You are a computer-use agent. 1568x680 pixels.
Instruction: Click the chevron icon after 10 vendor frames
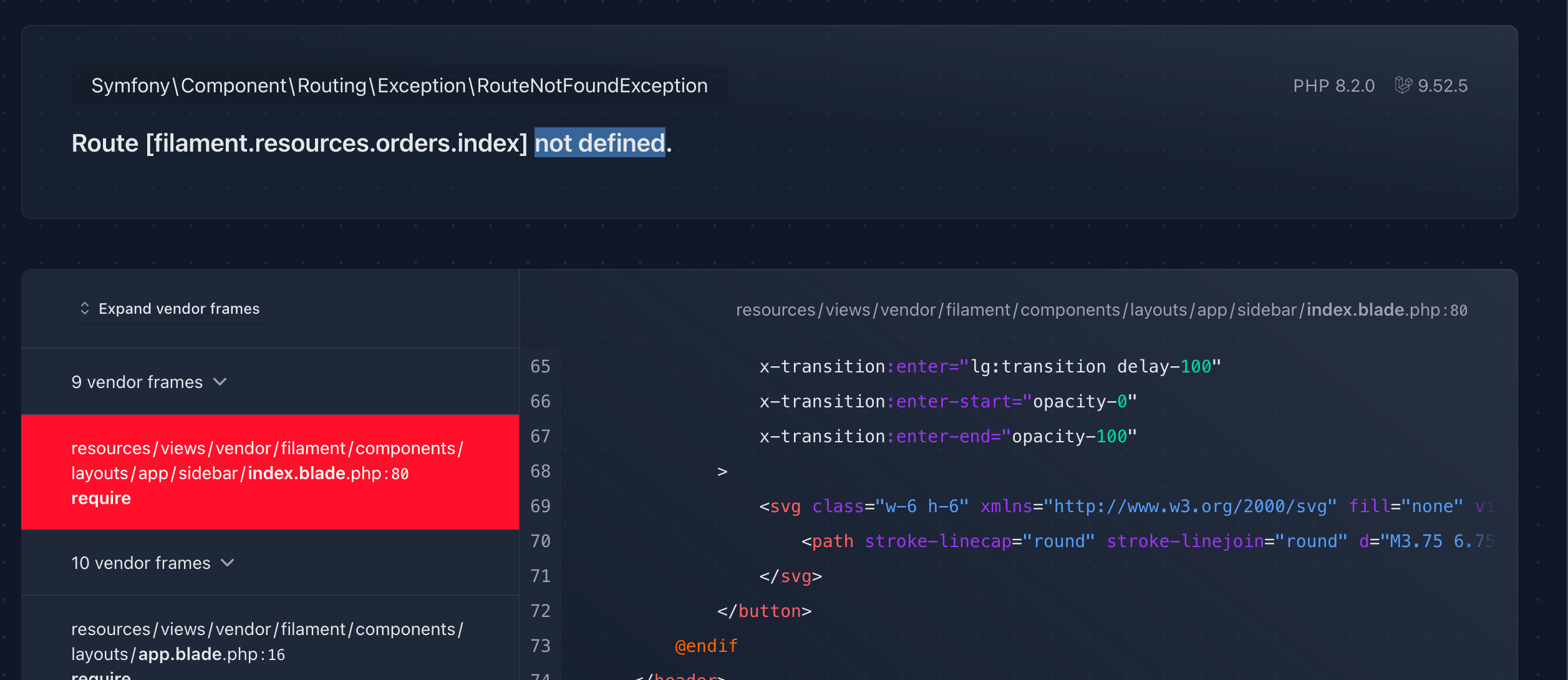pyautogui.click(x=228, y=563)
